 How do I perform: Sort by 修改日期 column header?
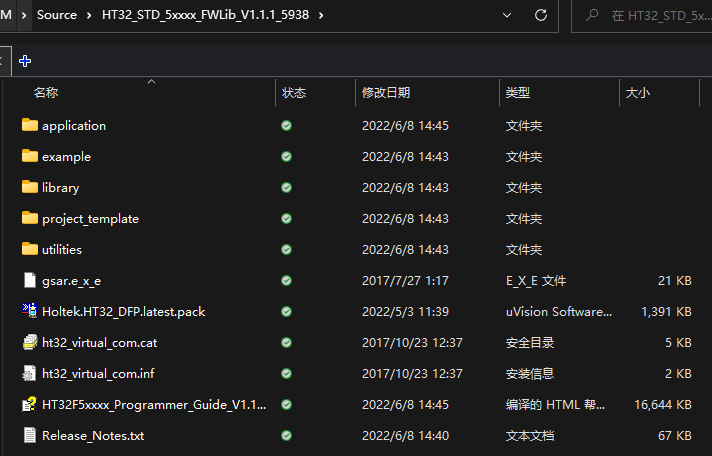click(x=386, y=93)
